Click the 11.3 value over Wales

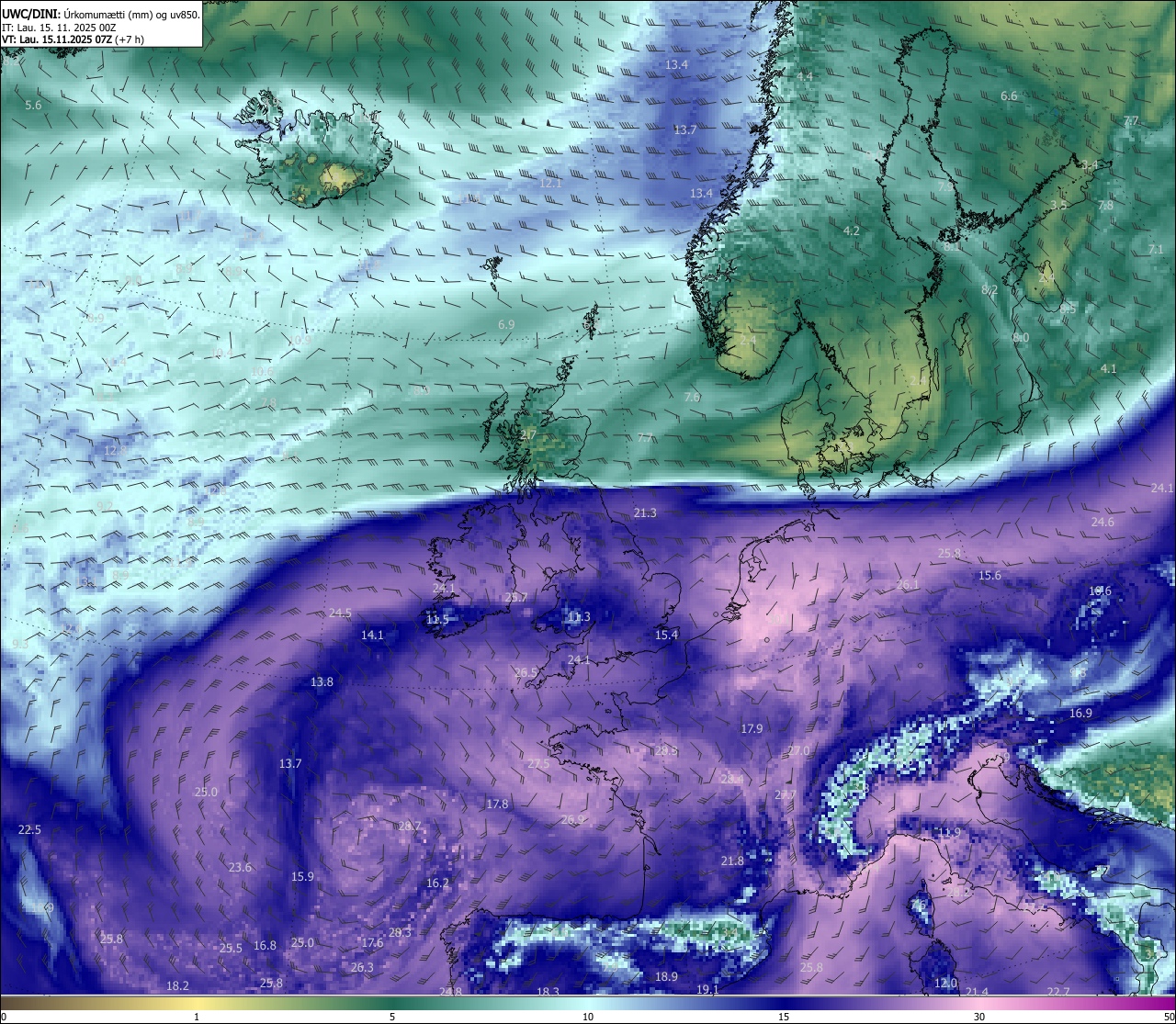579,617
